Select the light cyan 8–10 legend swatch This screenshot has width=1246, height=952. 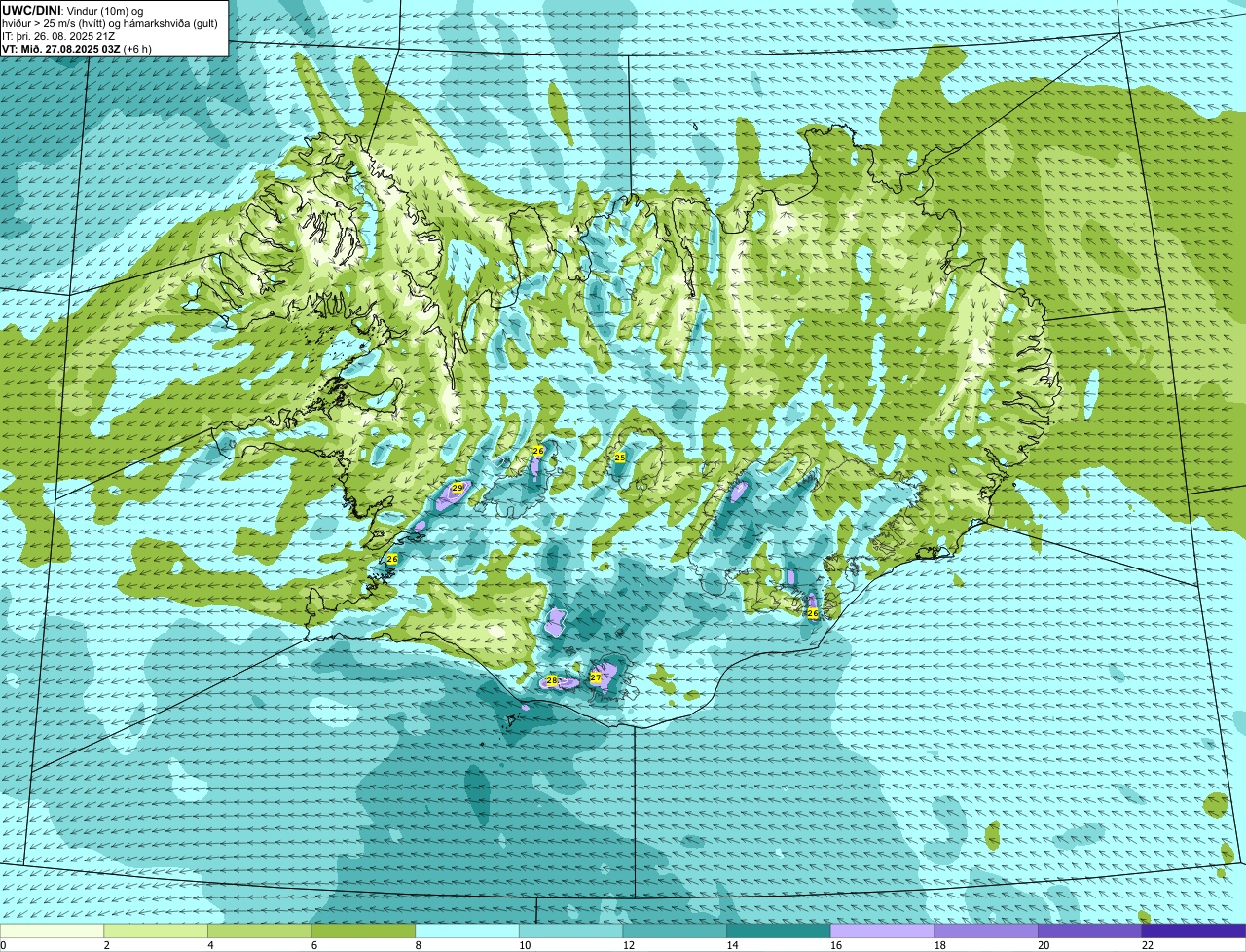tap(467, 932)
